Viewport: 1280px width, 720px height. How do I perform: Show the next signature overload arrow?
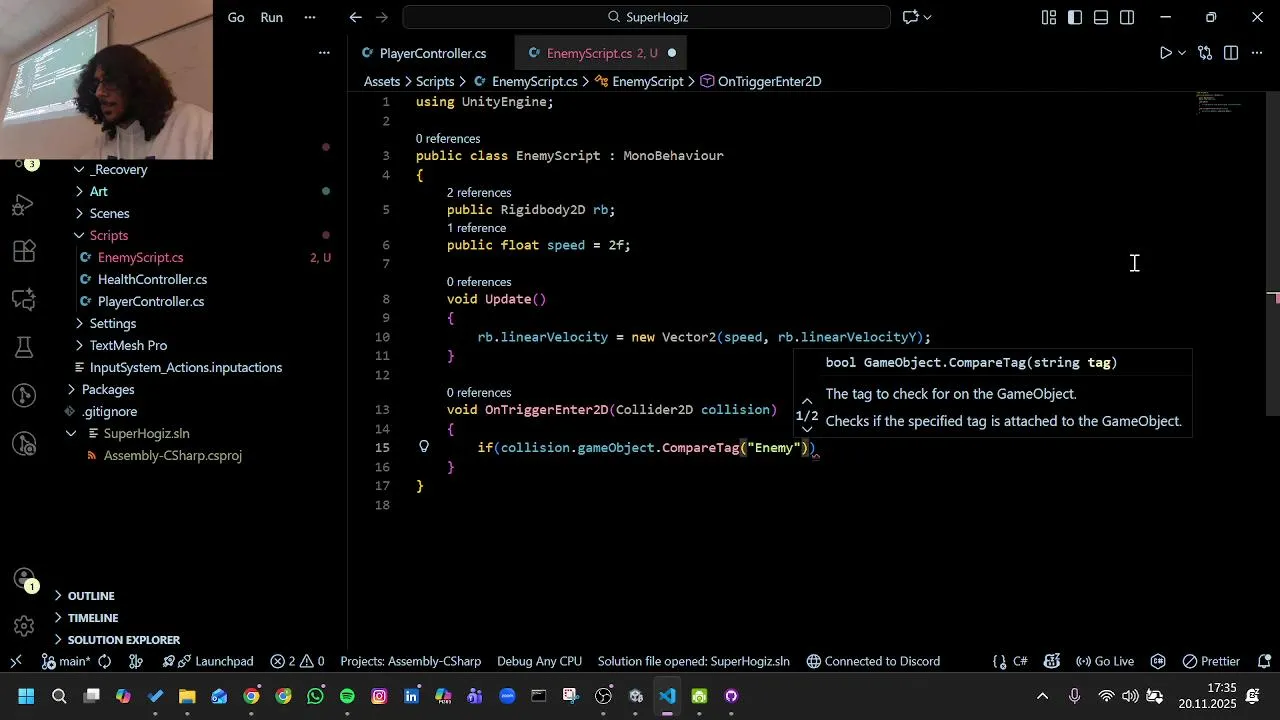click(x=807, y=430)
